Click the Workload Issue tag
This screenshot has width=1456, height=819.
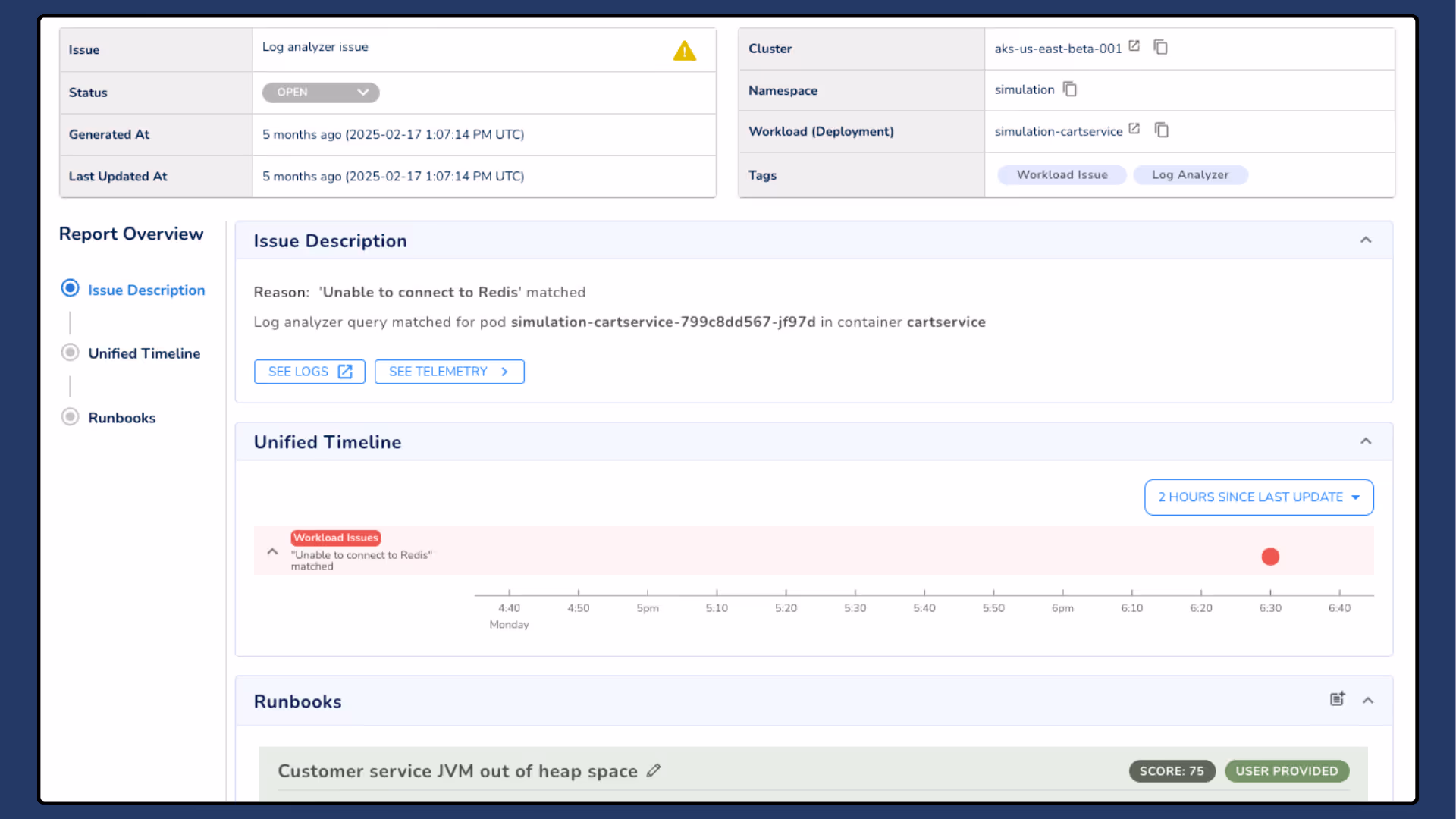click(x=1062, y=174)
